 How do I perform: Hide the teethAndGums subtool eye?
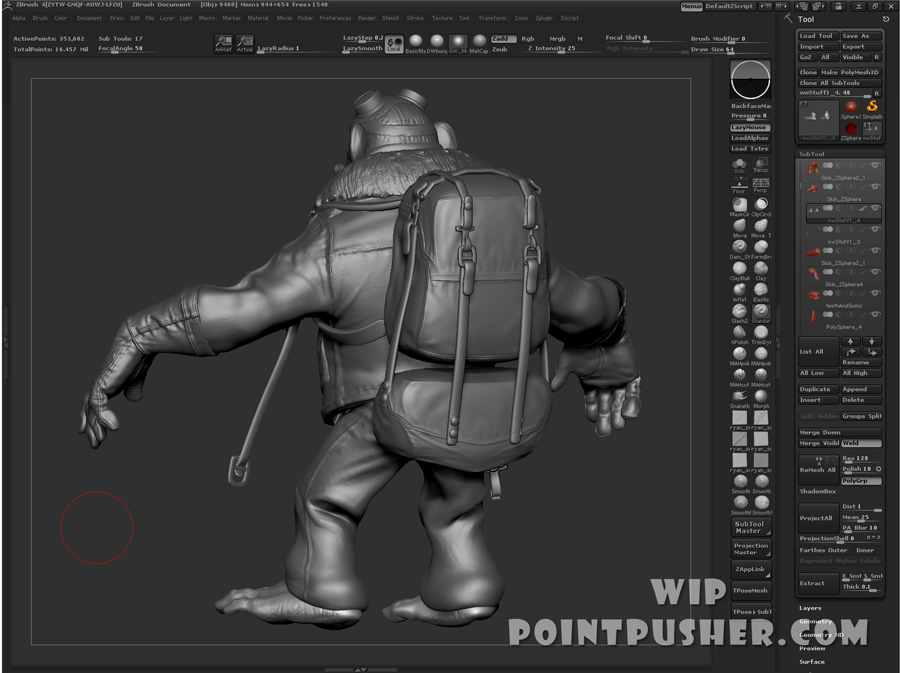click(875, 293)
